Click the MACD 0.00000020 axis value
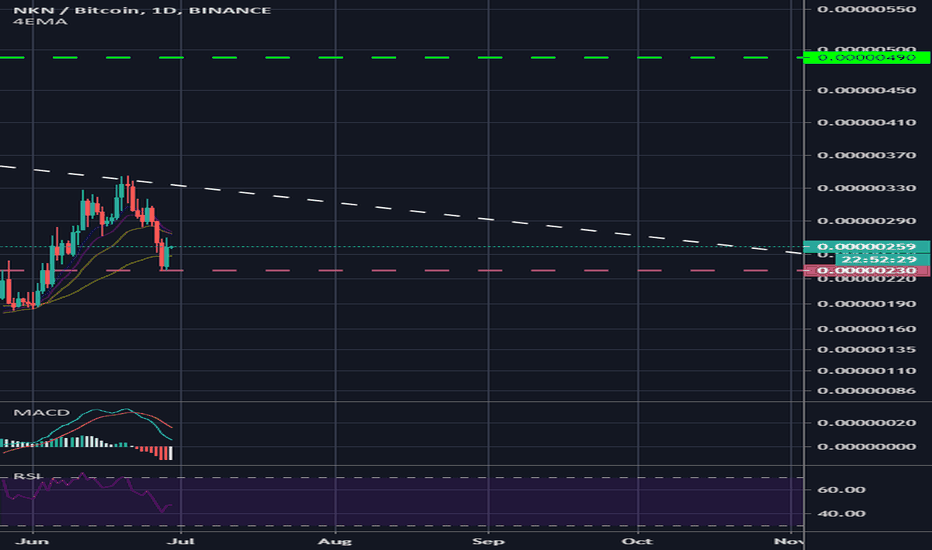 click(x=866, y=423)
